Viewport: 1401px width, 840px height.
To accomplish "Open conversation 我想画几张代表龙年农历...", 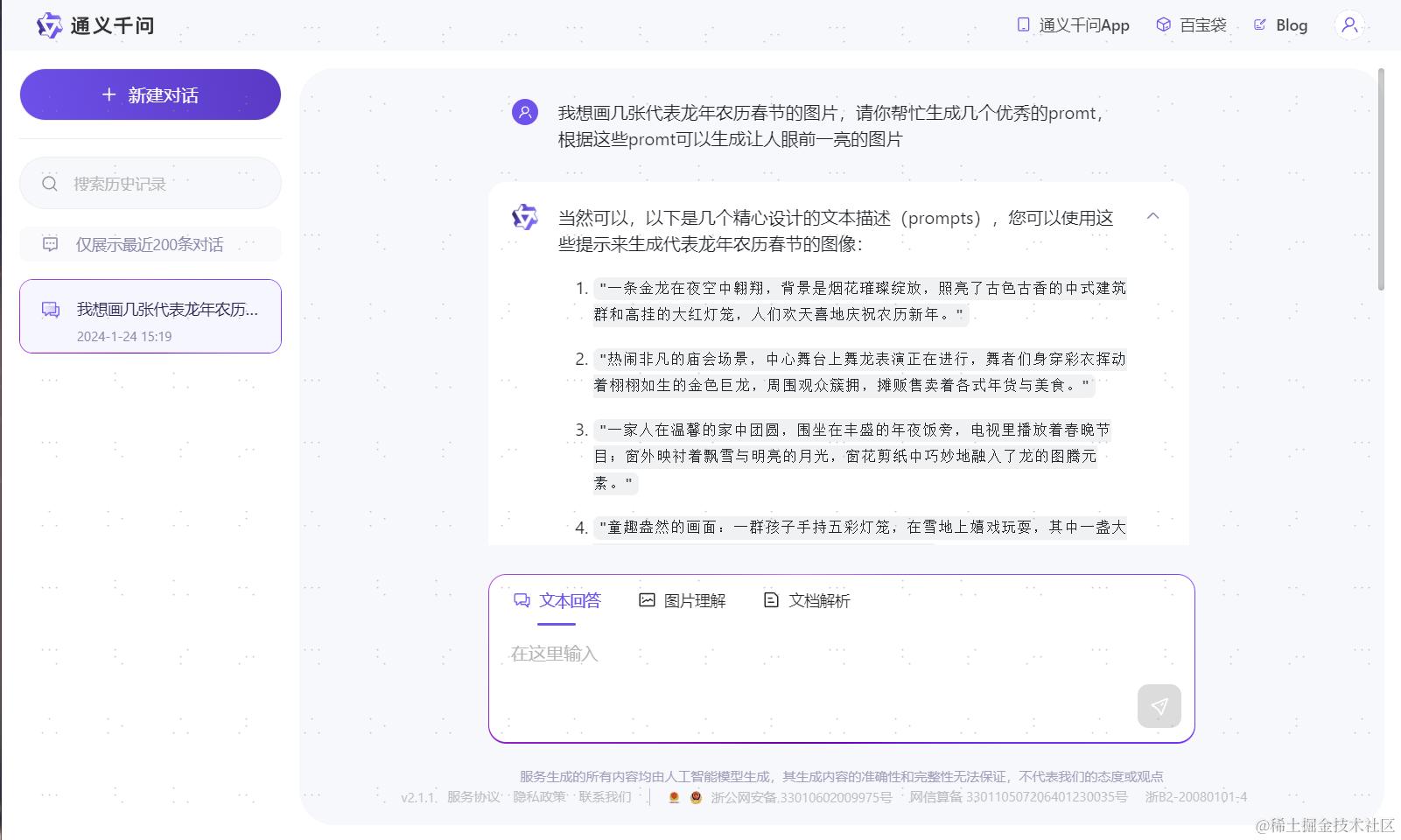I will (151, 316).
